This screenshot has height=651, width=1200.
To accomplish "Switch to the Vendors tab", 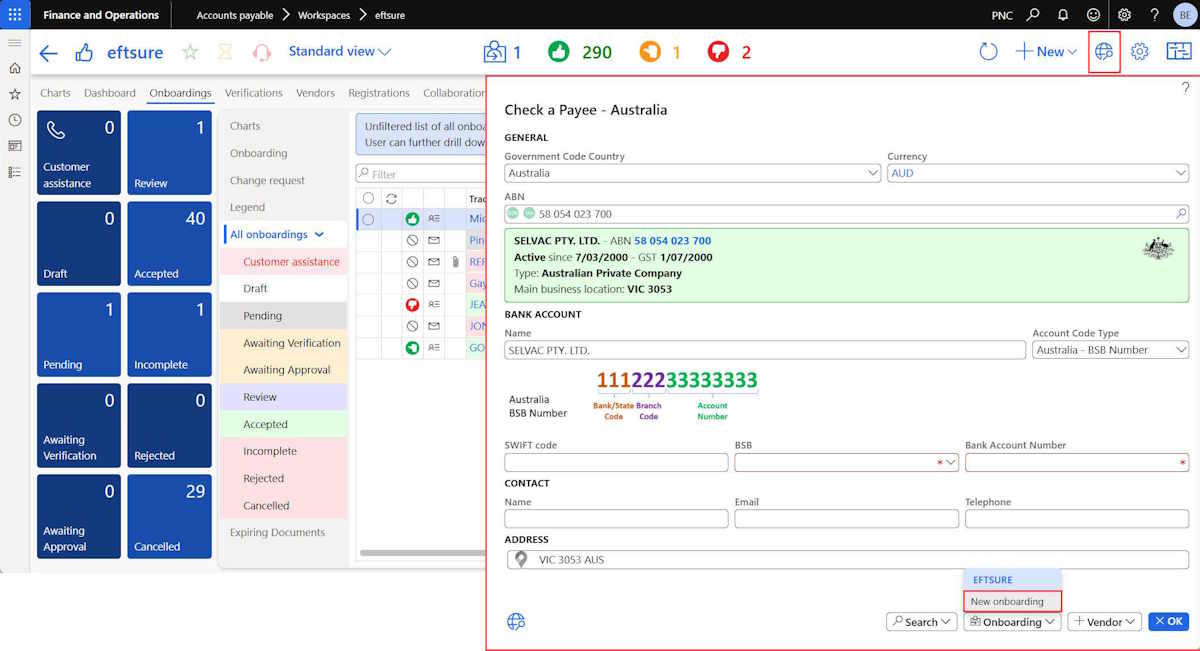I will [x=316, y=93].
